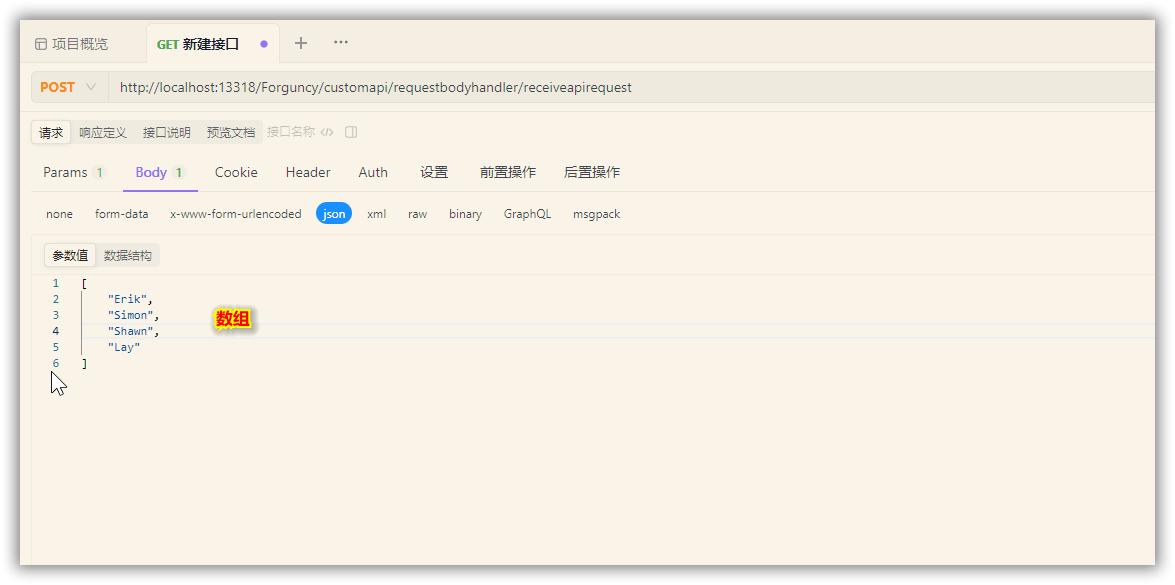Open the 预览文档 tab
Viewport: 1175px width, 585px height.
click(x=233, y=130)
